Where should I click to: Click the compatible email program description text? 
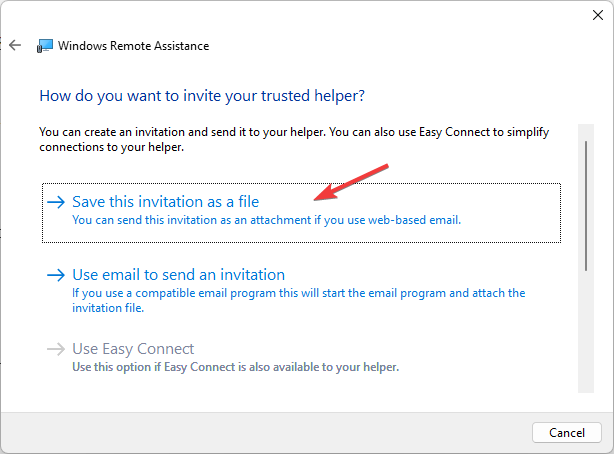[x=298, y=293]
